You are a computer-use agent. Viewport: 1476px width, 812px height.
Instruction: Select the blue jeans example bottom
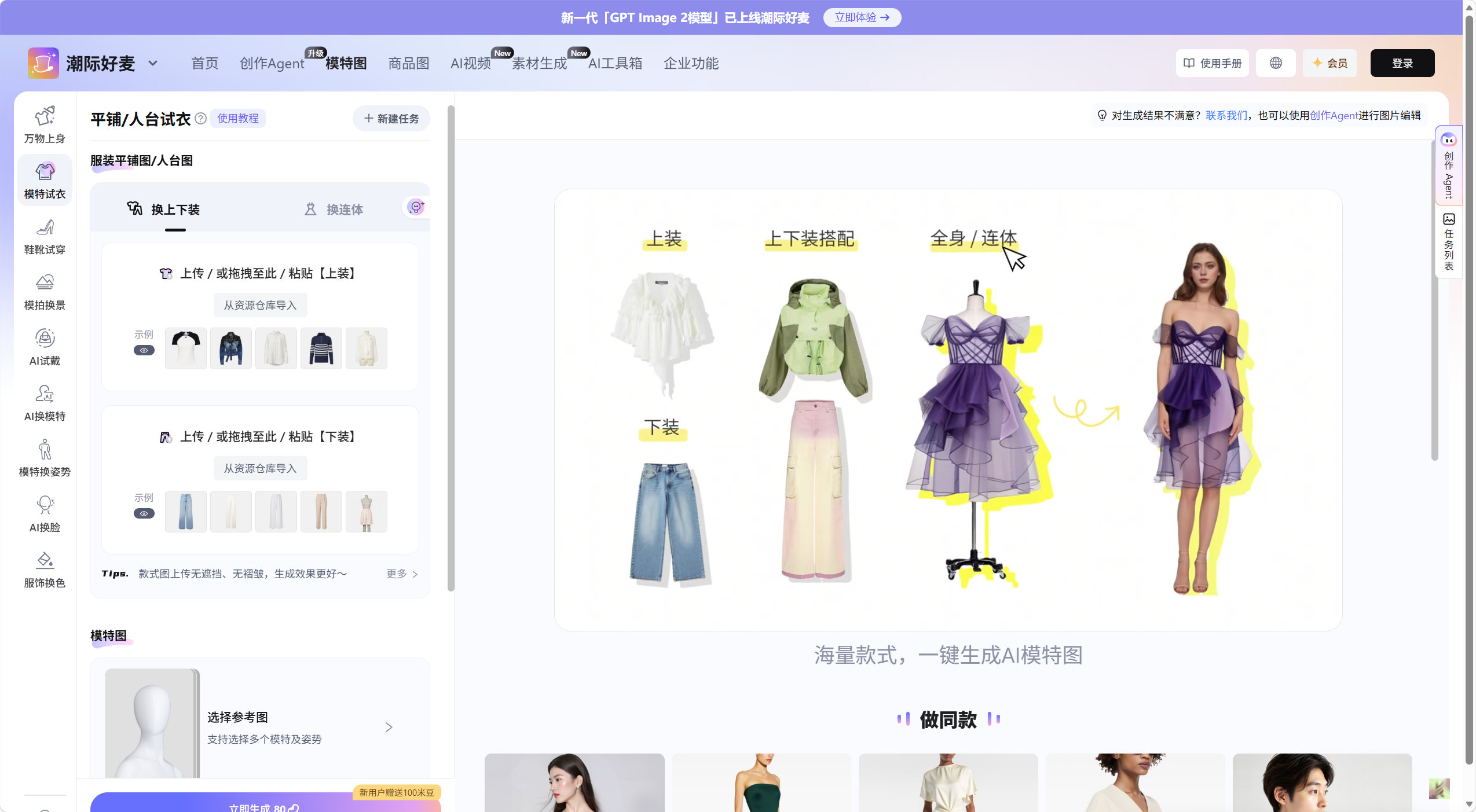pos(186,512)
